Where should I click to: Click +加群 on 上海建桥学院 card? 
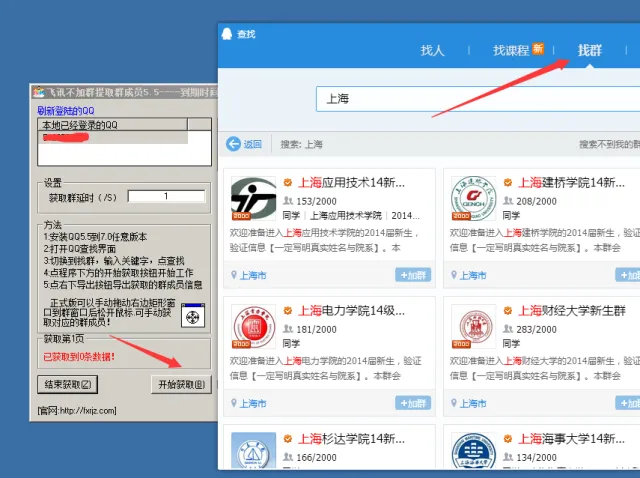tap(628, 275)
